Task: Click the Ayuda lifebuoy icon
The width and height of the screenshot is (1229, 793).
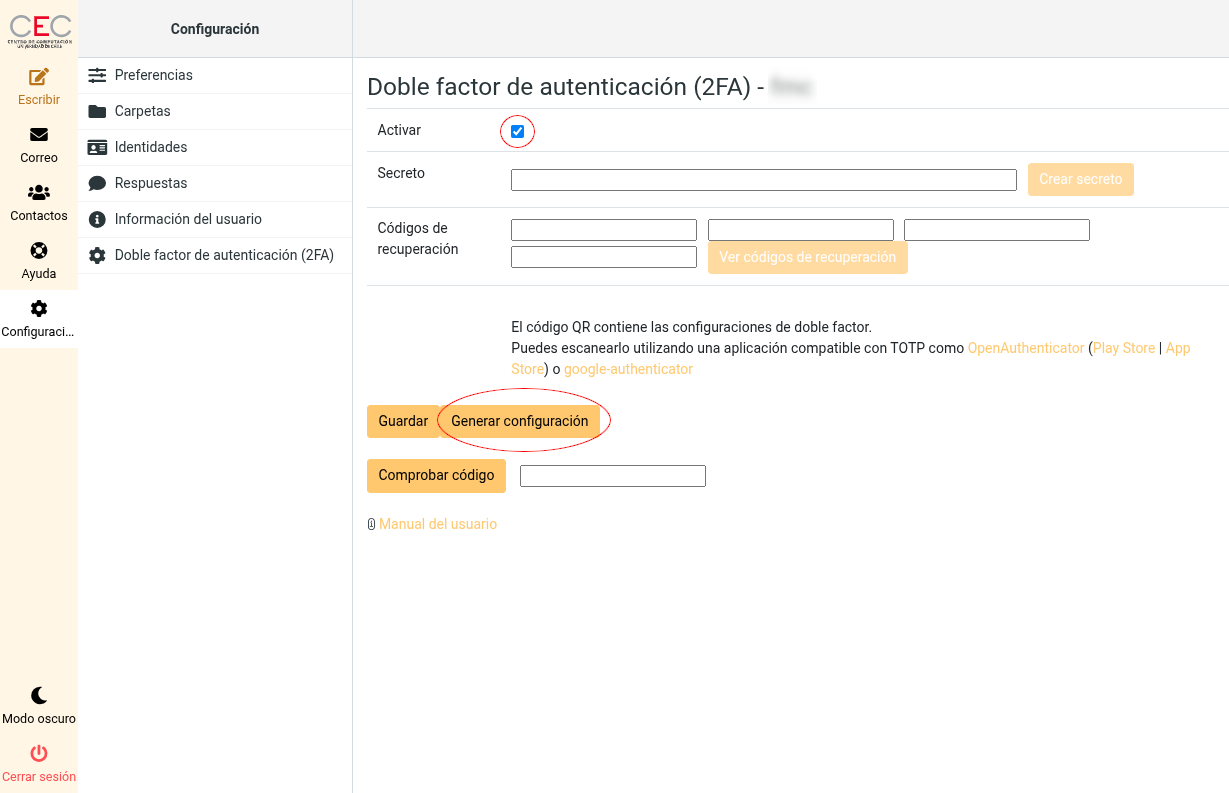Action: 39,251
